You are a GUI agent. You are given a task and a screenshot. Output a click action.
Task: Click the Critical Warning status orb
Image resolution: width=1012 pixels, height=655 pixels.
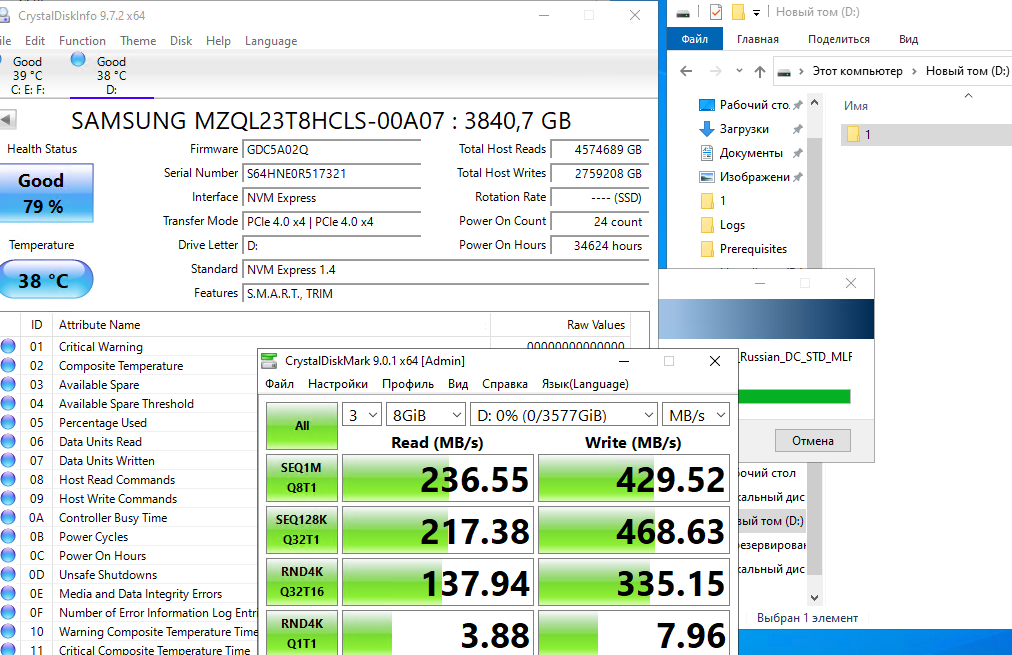(x=9, y=347)
